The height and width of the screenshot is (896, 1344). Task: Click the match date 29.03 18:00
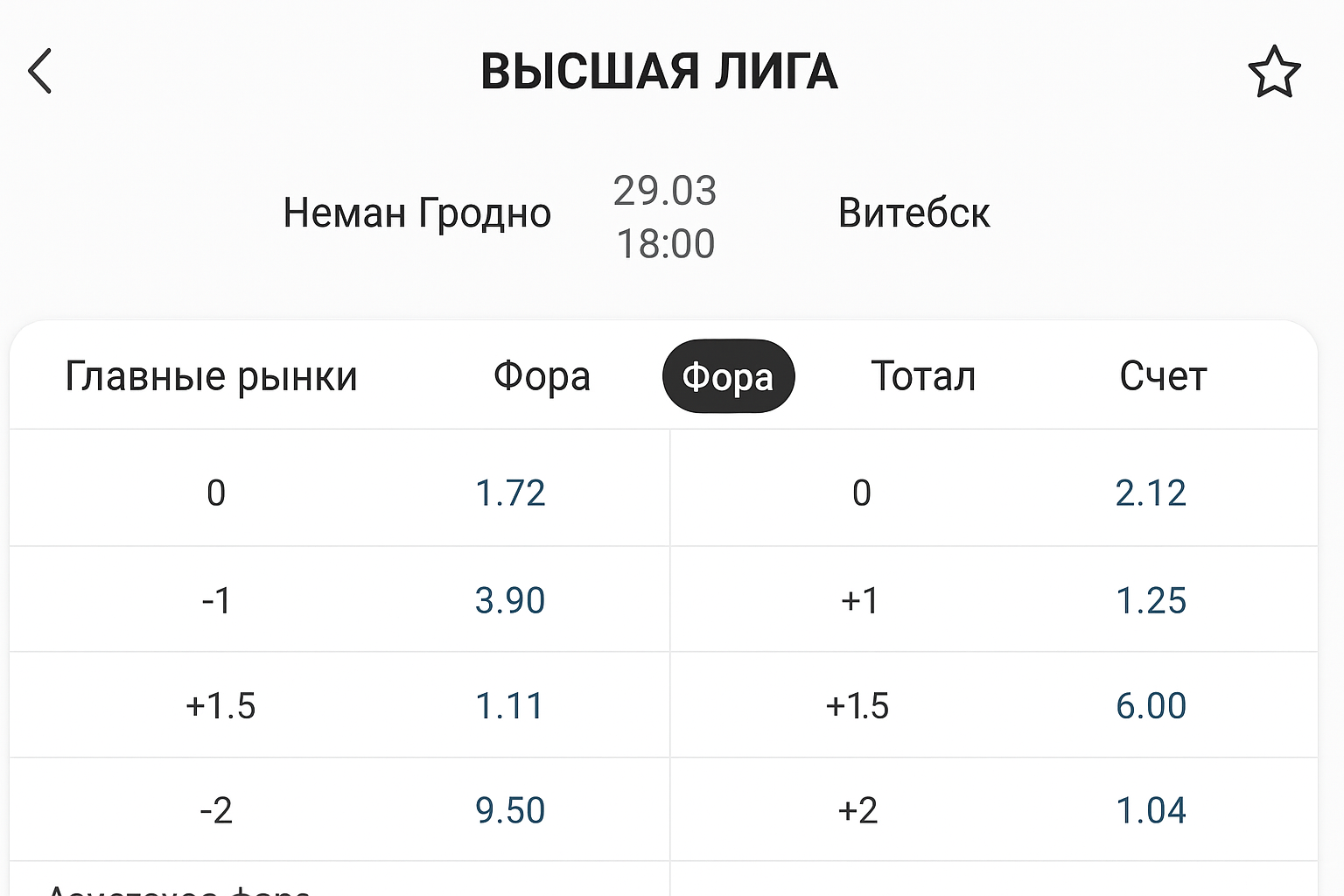[x=665, y=216]
